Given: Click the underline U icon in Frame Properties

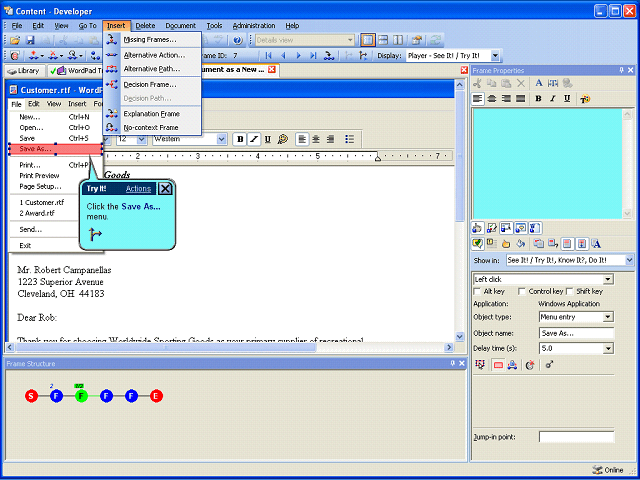Looking at the screenshot, I should pyautogui.click(x=567, y=99).
